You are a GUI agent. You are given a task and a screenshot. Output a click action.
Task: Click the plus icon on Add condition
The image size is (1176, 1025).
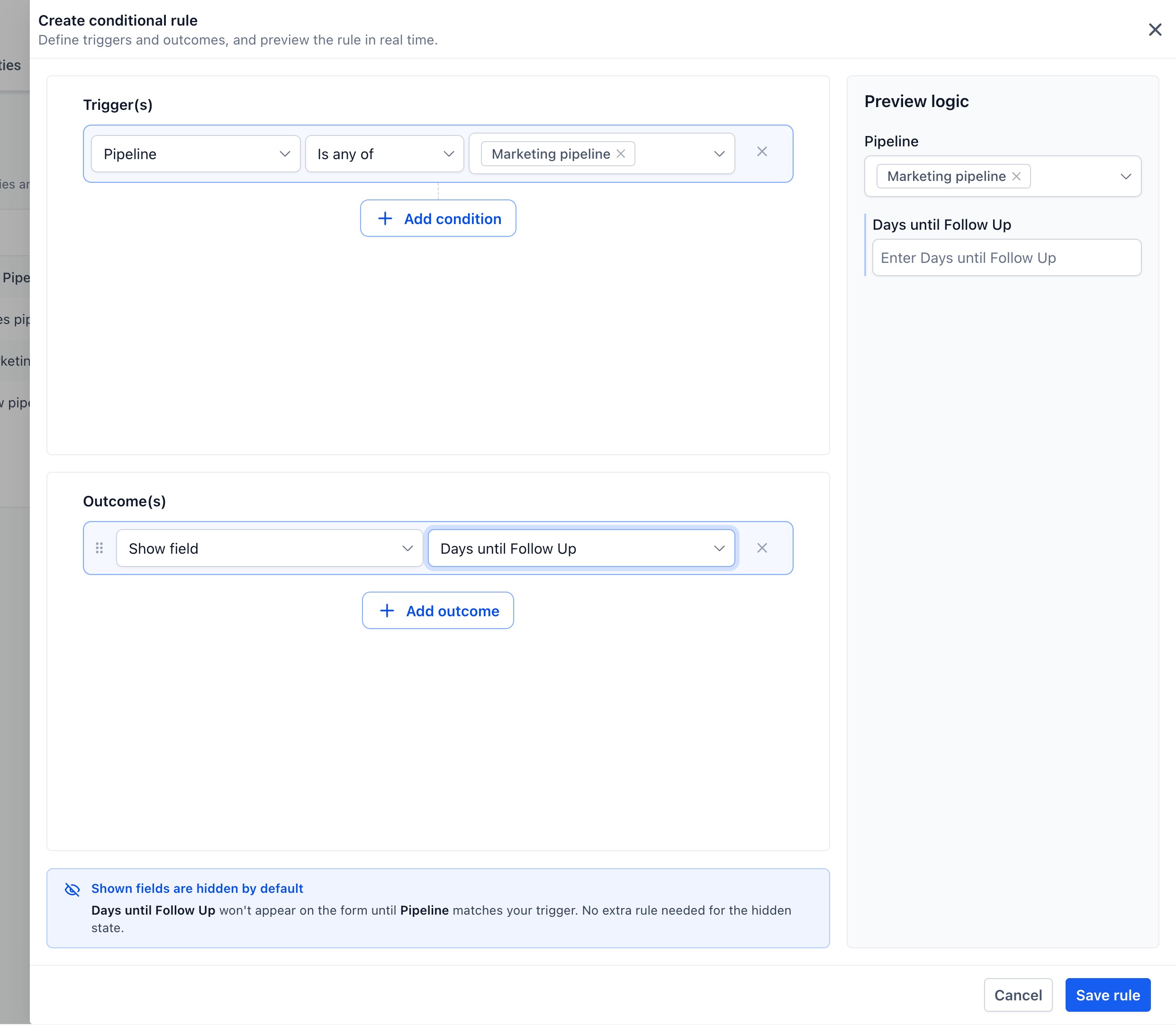385,218
